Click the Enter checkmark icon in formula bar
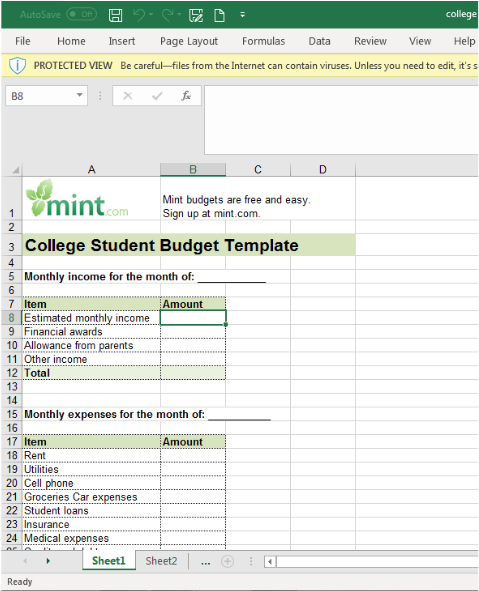Viewport: 479px width, 591px height. [x=157, y=96]
